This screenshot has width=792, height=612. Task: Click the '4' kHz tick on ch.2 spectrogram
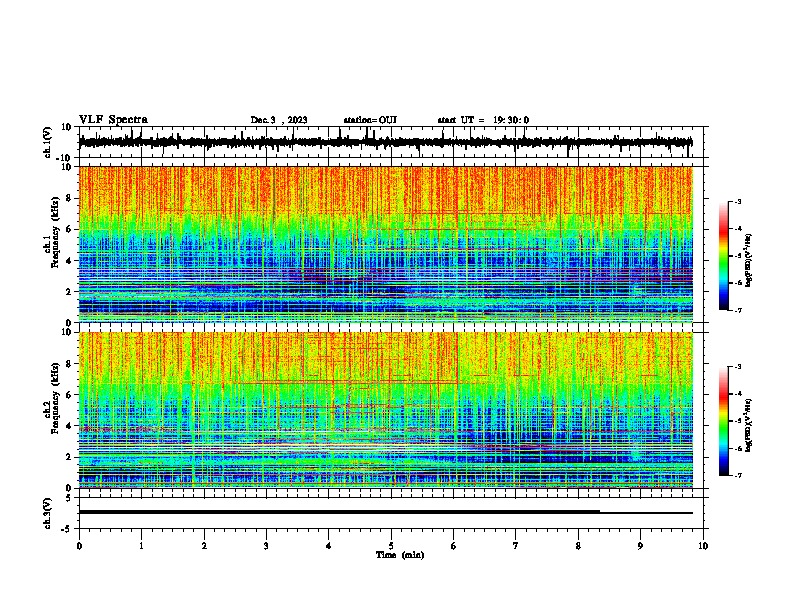coord(69,426)
